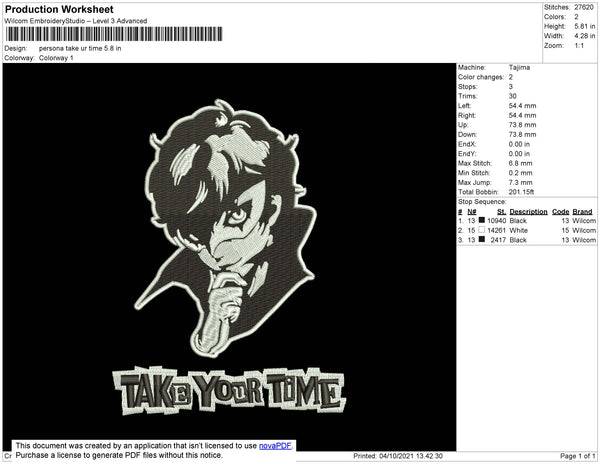Click the 'Code' column header
The width and height of the screenshot is (600, 464).
click(561, 212)
